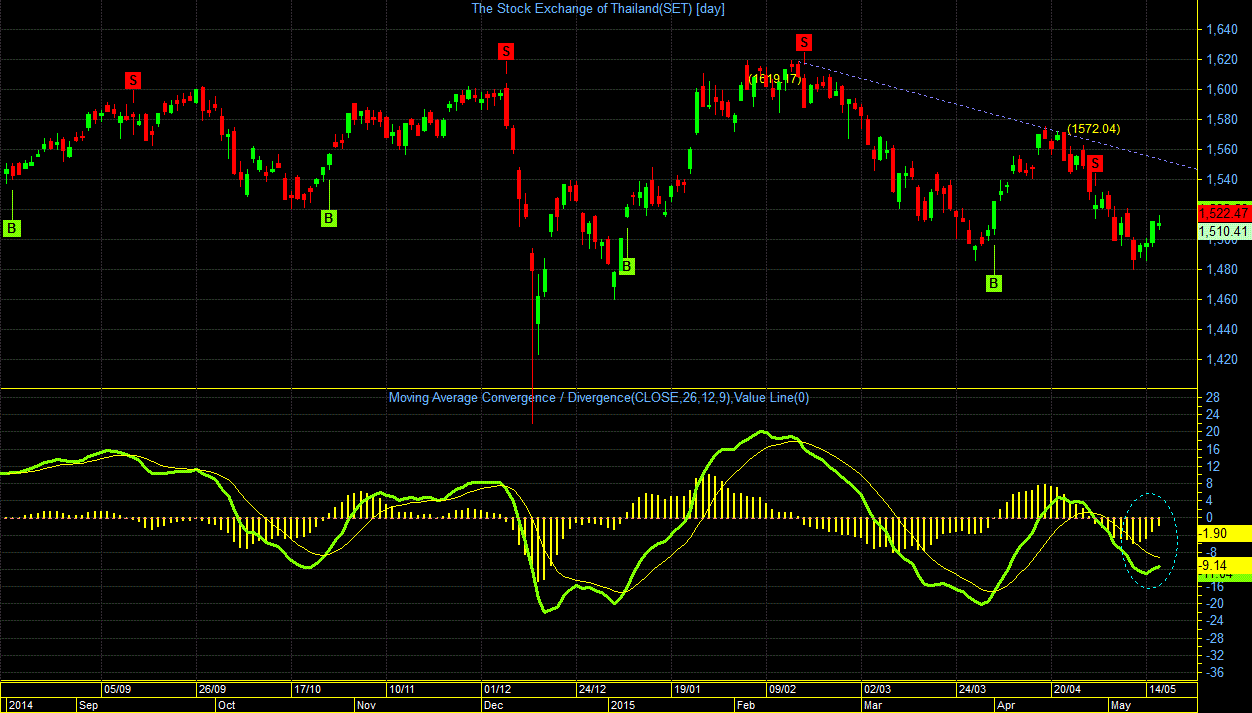This screenshot has height=713, width=1252.
Task: Select the sell marker at the 1619.77 peak
Action: (804, 42)
